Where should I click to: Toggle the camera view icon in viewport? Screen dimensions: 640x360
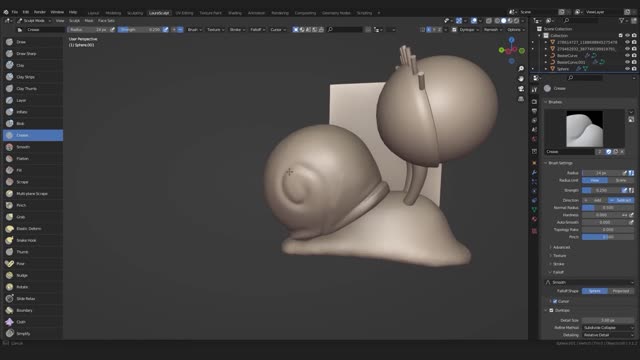point(521,89)
